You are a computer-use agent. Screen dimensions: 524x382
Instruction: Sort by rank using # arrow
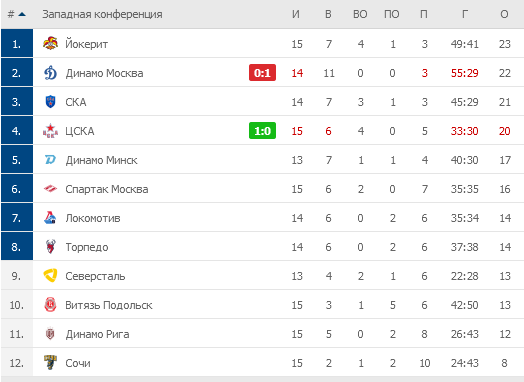pos(17,14)
